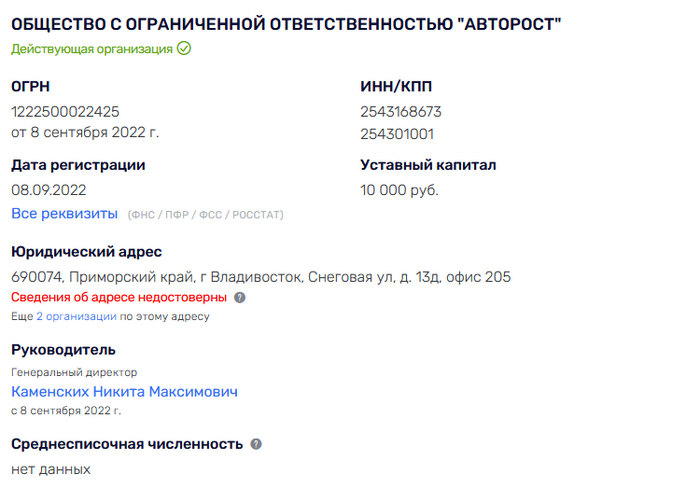700x488 pixels.
Task: Open help icon next to Среднесписочная численность
Action: point(256,444)
